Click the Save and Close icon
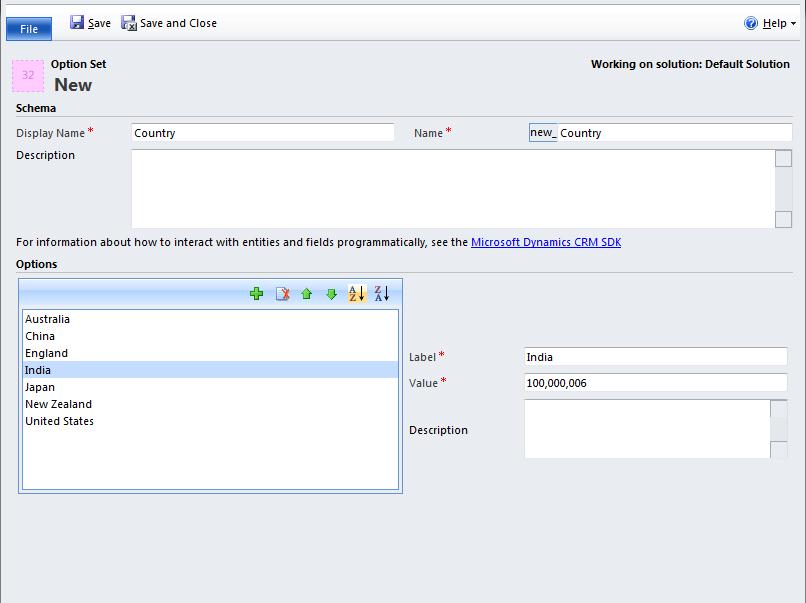Image resolution: width=806 pixels, height=603 pixels. click(128, 22)
